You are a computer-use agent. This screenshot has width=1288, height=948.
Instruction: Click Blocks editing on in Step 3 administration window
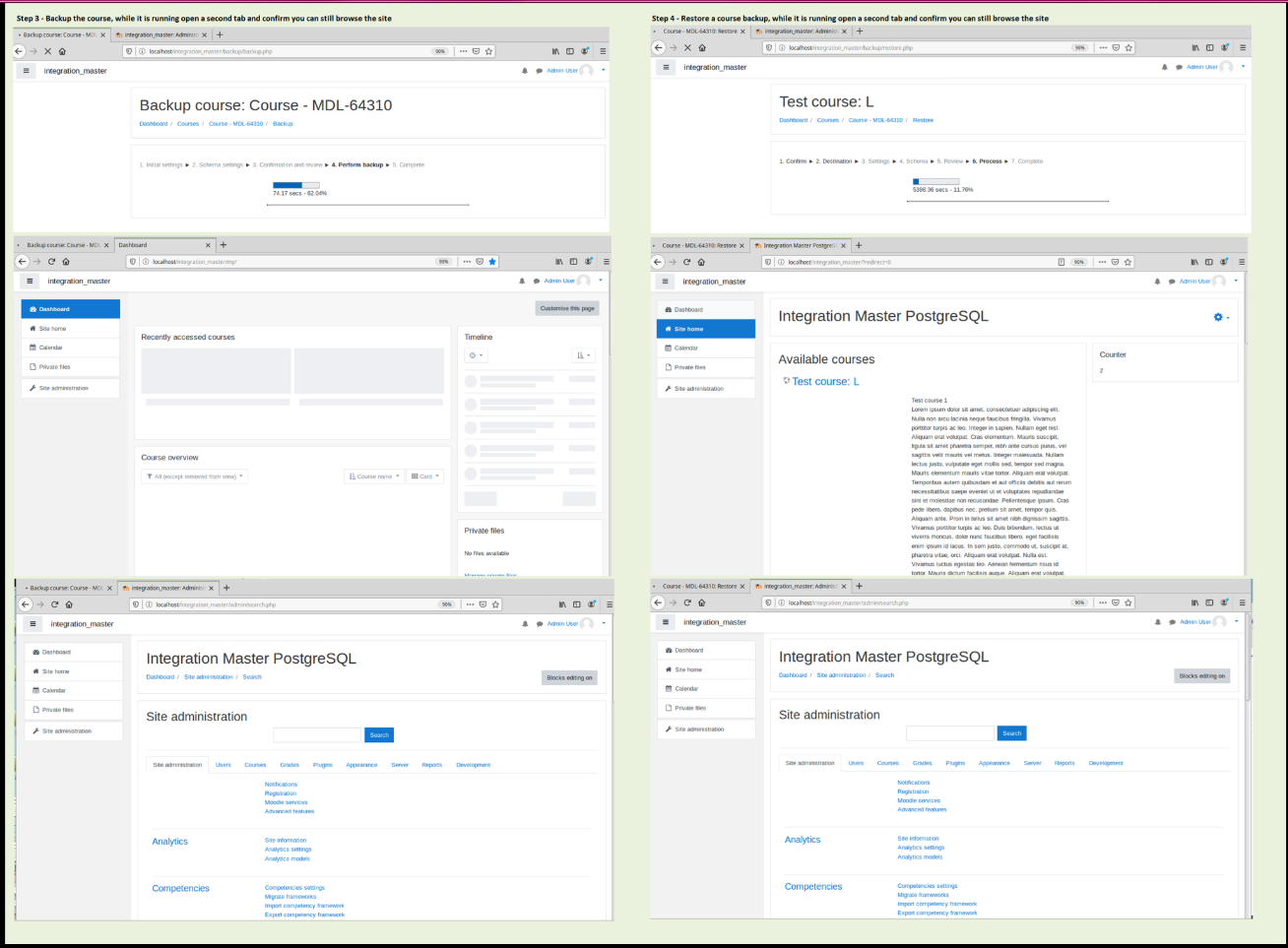pyautogui.click(x=569, y=677)
